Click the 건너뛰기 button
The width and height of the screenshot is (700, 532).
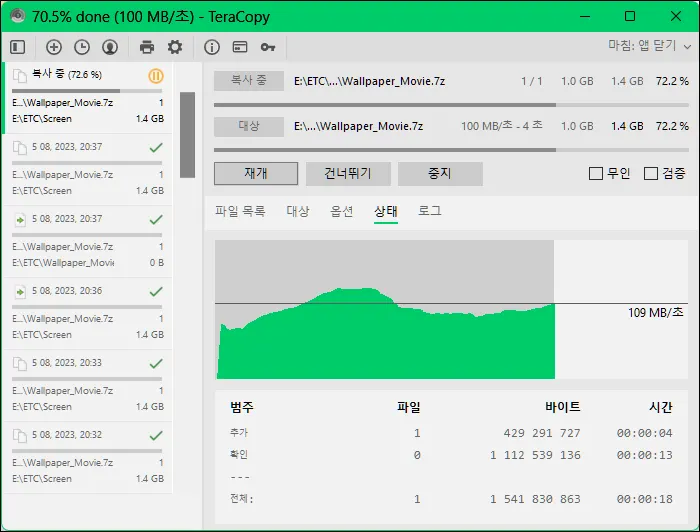click(348, 173)
